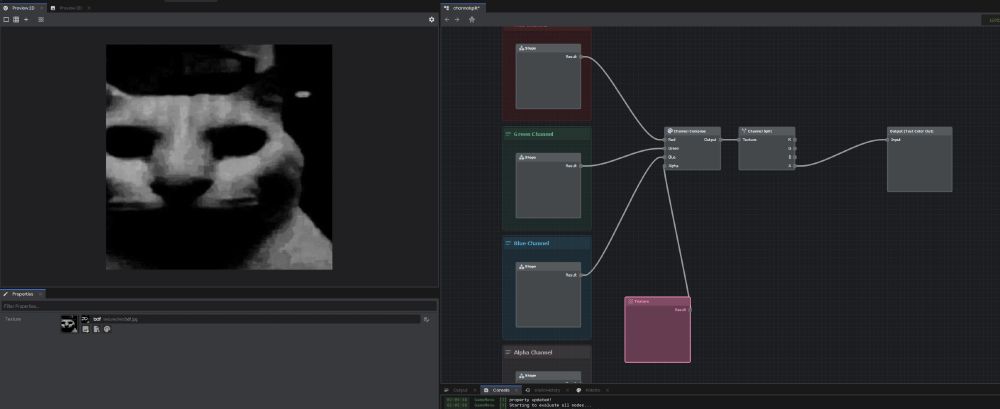Click the Texture input port on Channel Split
This screenshot has width=1000, height=409.
coord(739,140)
